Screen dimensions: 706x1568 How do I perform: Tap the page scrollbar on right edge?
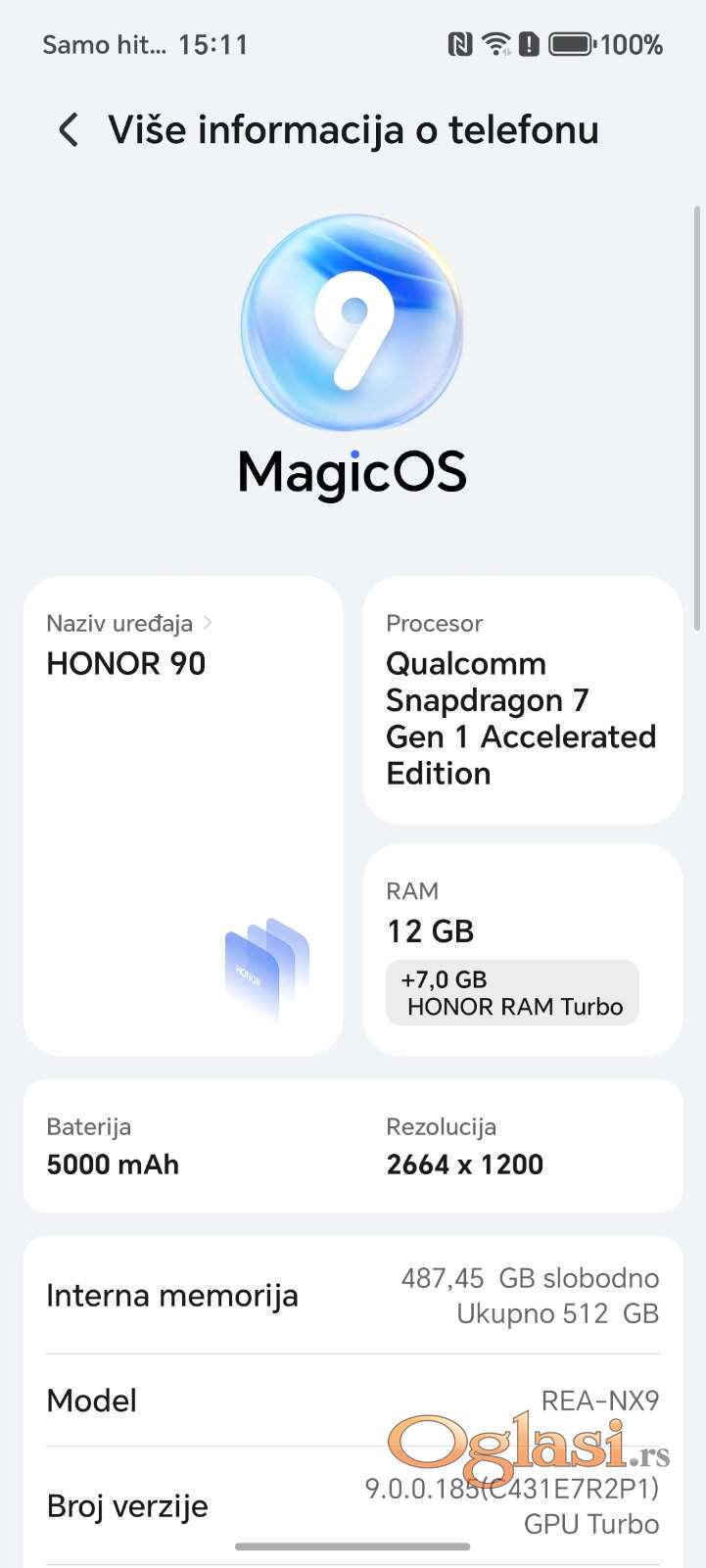click(697, 416)
